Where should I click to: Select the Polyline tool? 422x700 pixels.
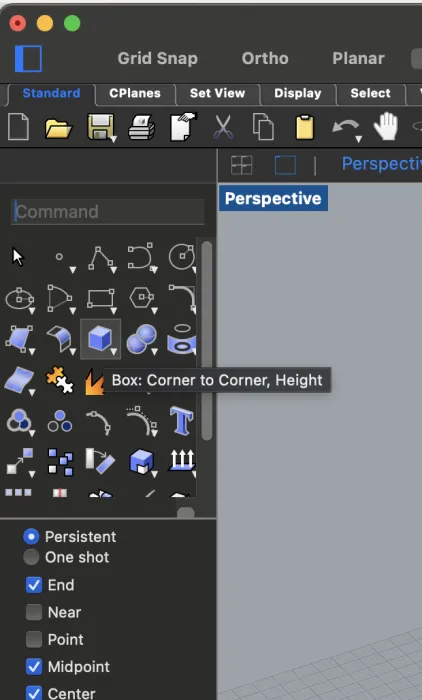pyautogui.click(x=100, y=257)
